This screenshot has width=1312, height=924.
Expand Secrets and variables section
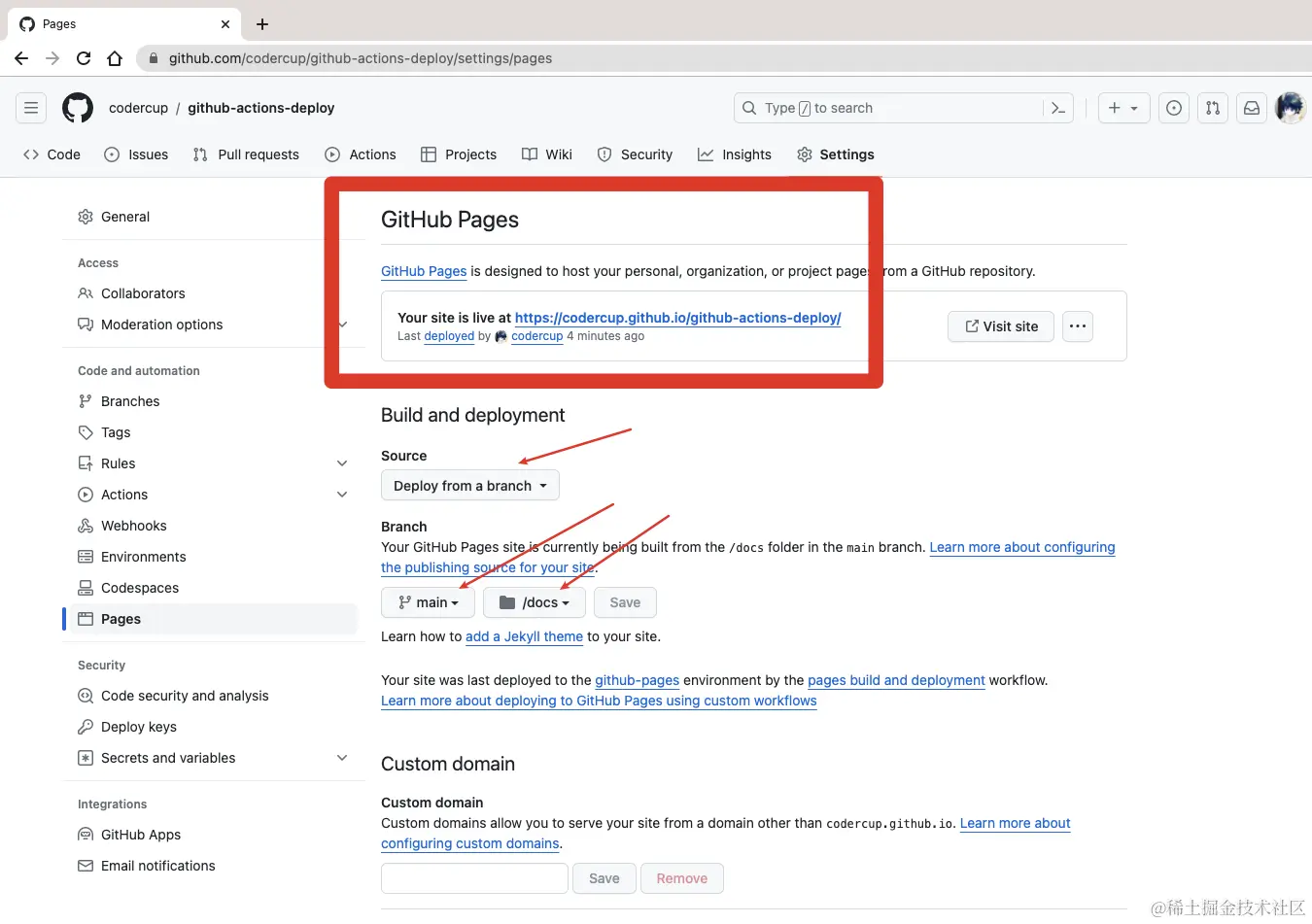click(x=342, y=758)
